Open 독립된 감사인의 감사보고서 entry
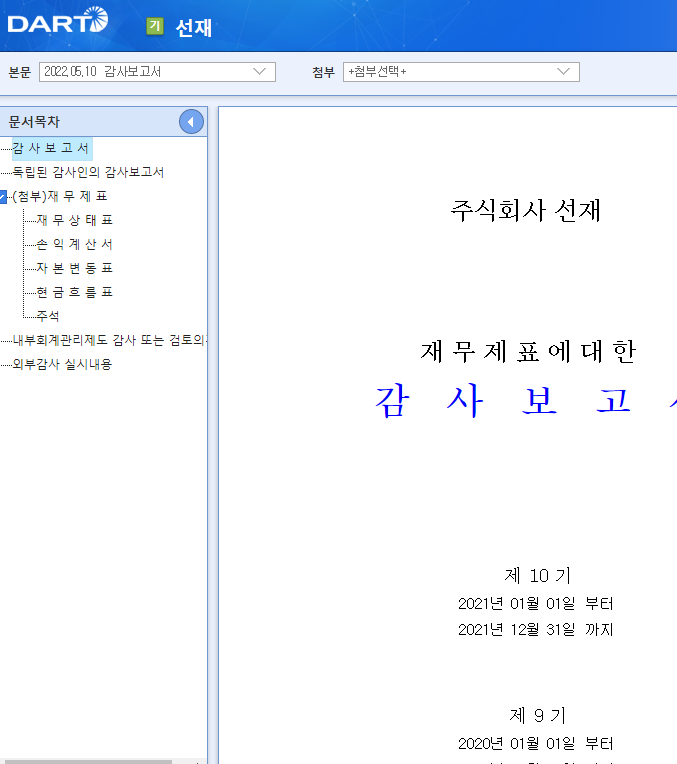 (88, 172)
